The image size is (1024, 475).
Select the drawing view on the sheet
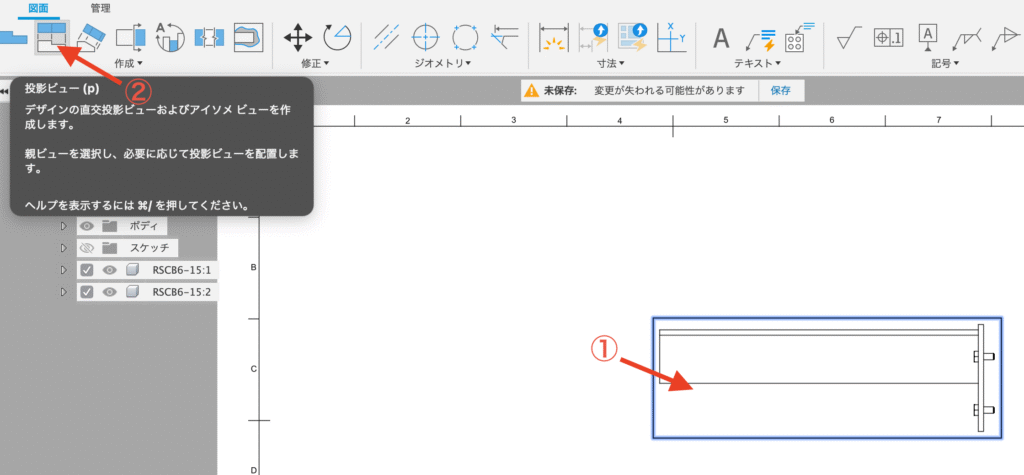tap(827, 378)
